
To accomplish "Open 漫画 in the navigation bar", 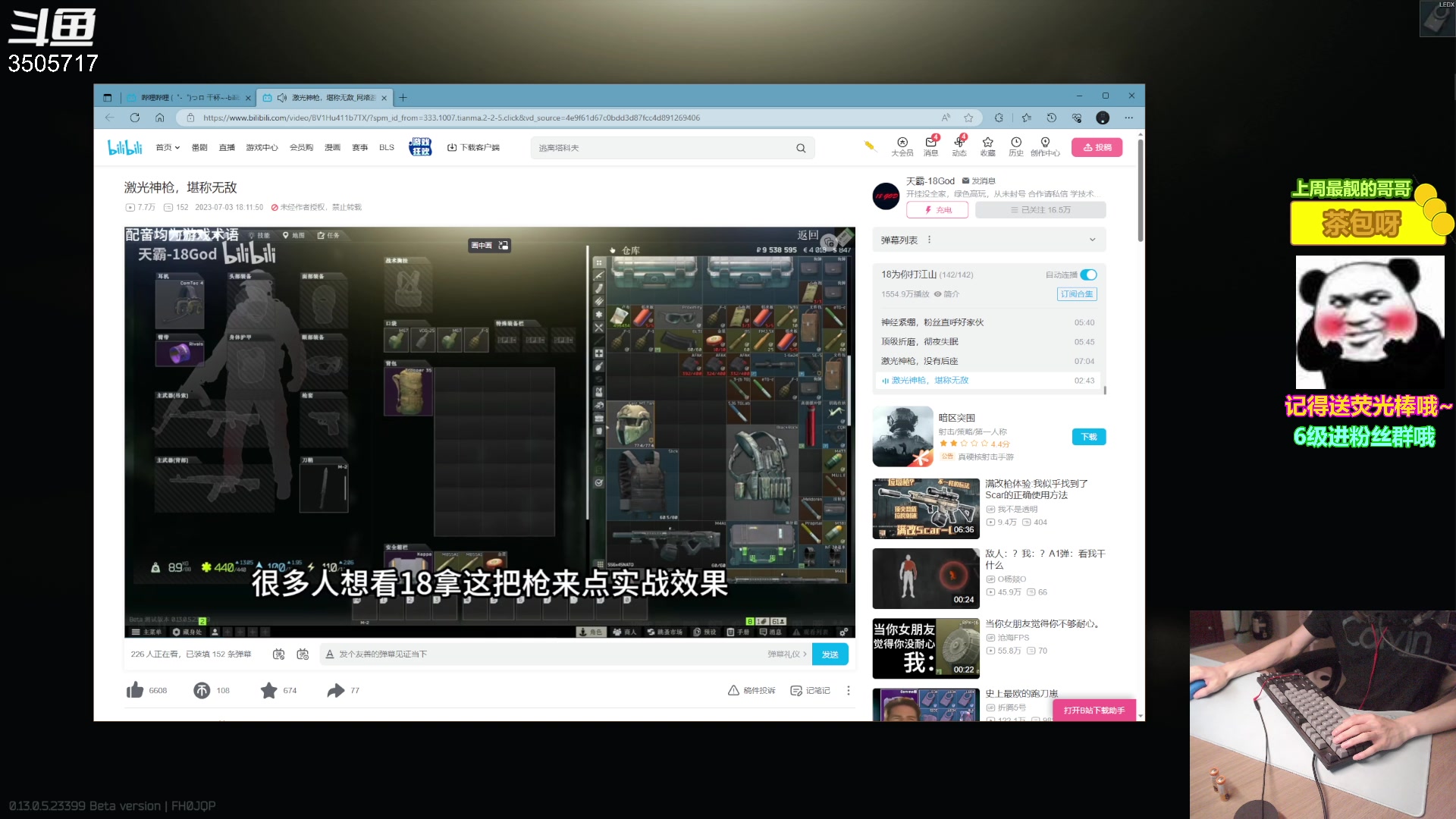I will tap(332, 148).
